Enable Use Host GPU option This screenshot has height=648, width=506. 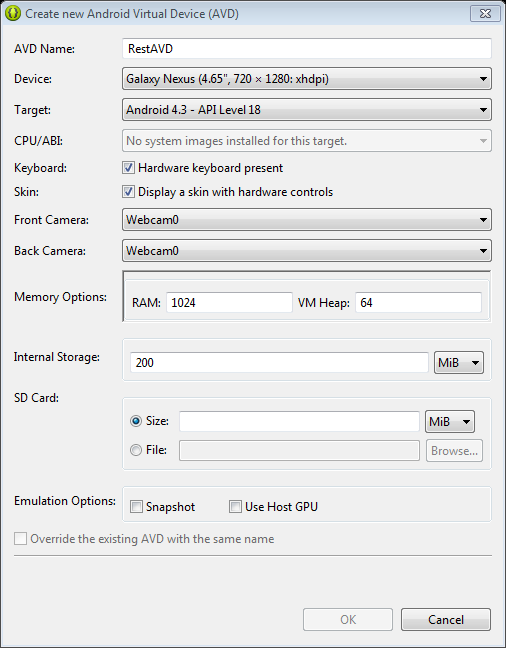tap(235, 507)
